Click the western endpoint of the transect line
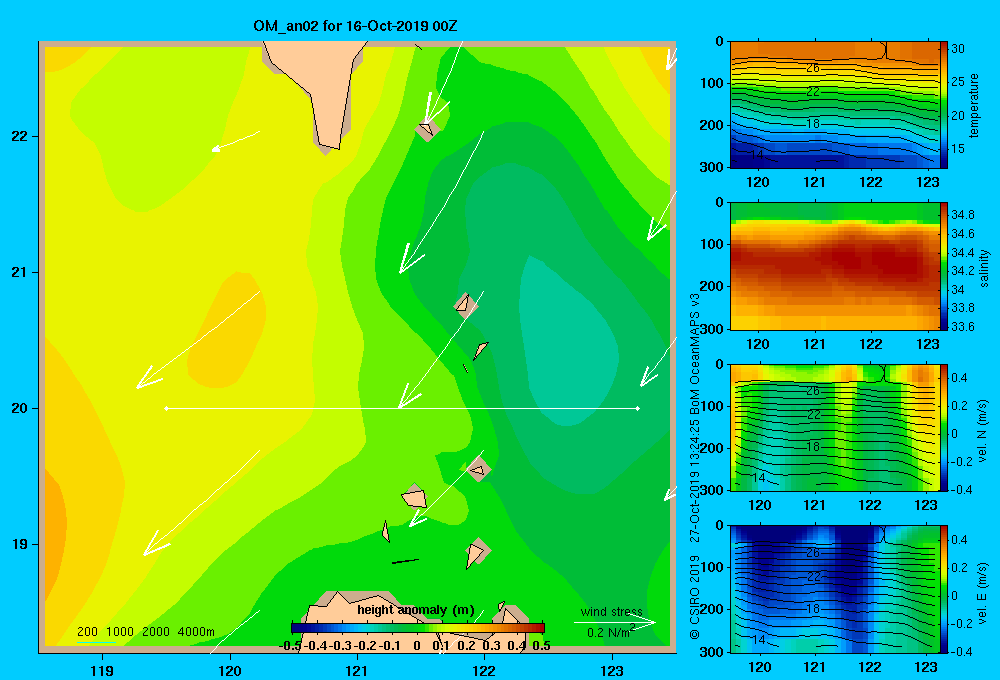Screen dimensions: 1000x680 pyautogui.click(x=166, y=408)
